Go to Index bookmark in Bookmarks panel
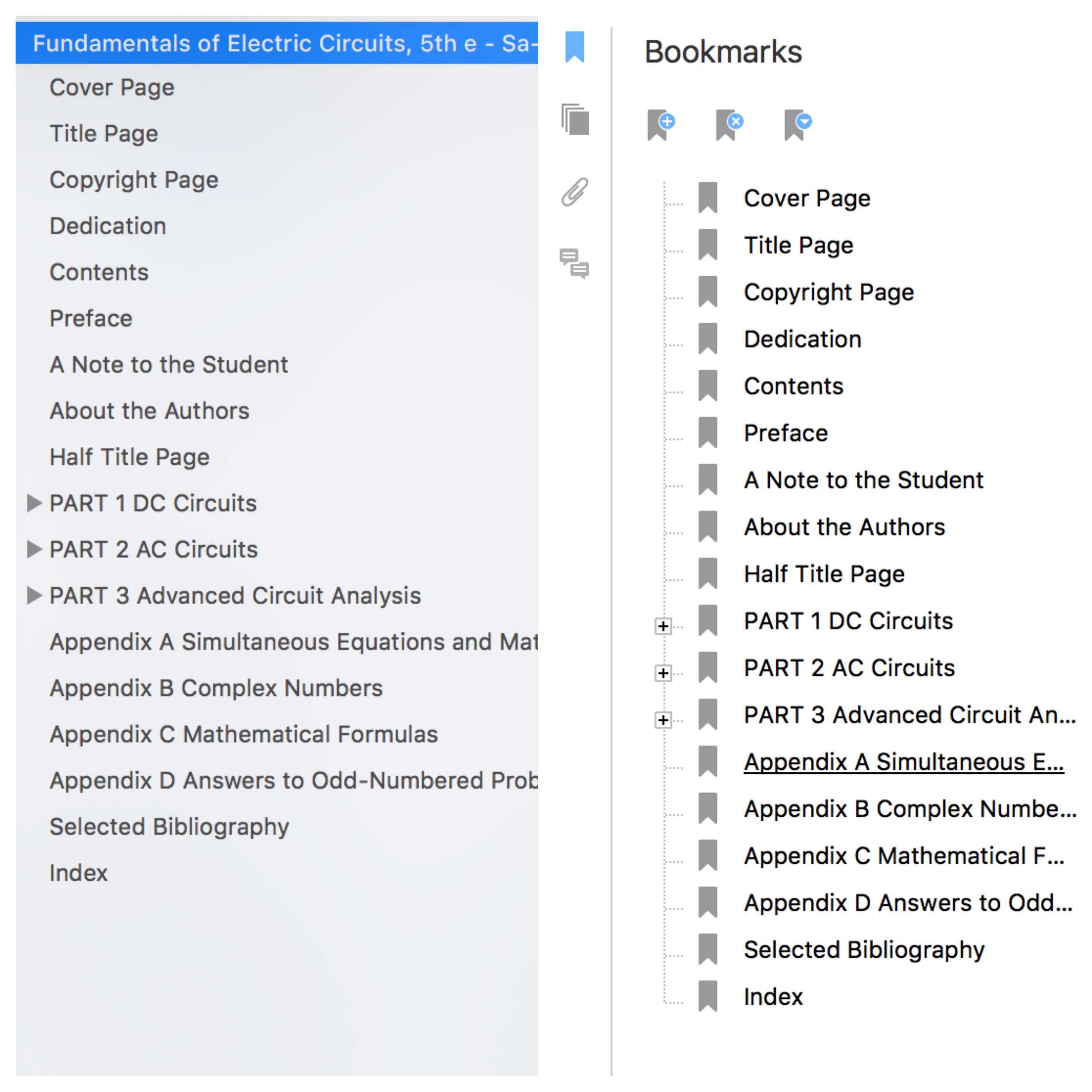 pos(773,996)
